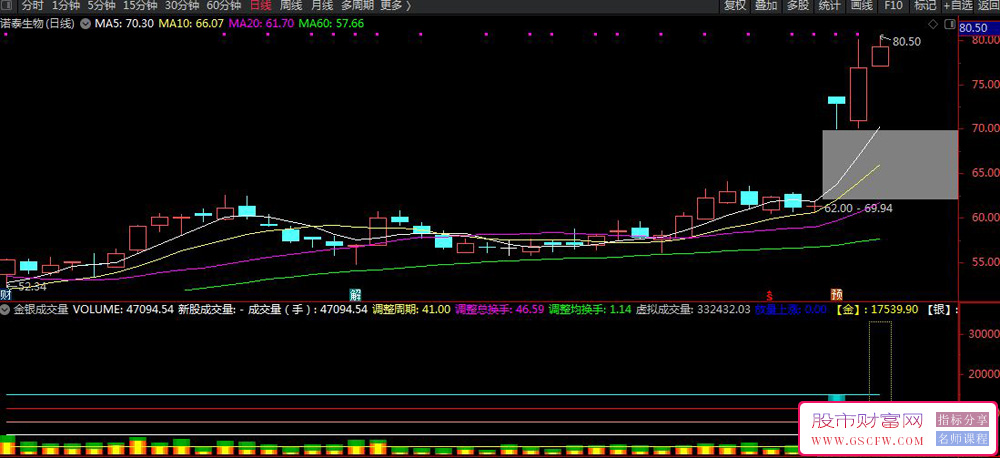Image resolution: width=1000 pixels, height=458 pixels.
Task: Click the 返回 back button
Action: (988, 6)
